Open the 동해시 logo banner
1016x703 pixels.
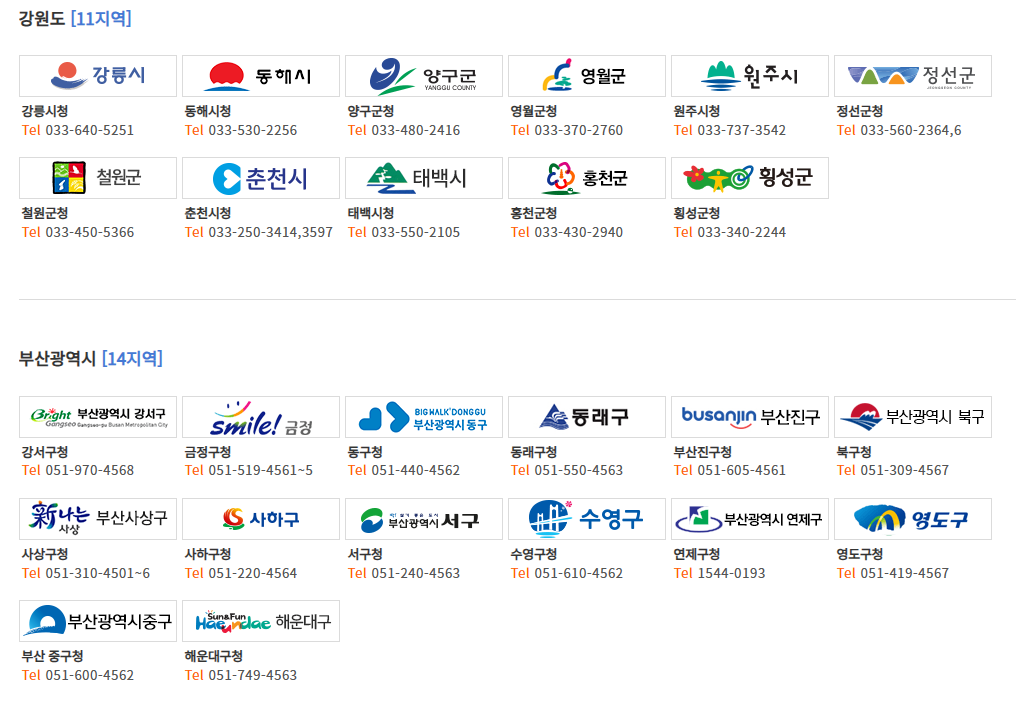click(260, 76)
